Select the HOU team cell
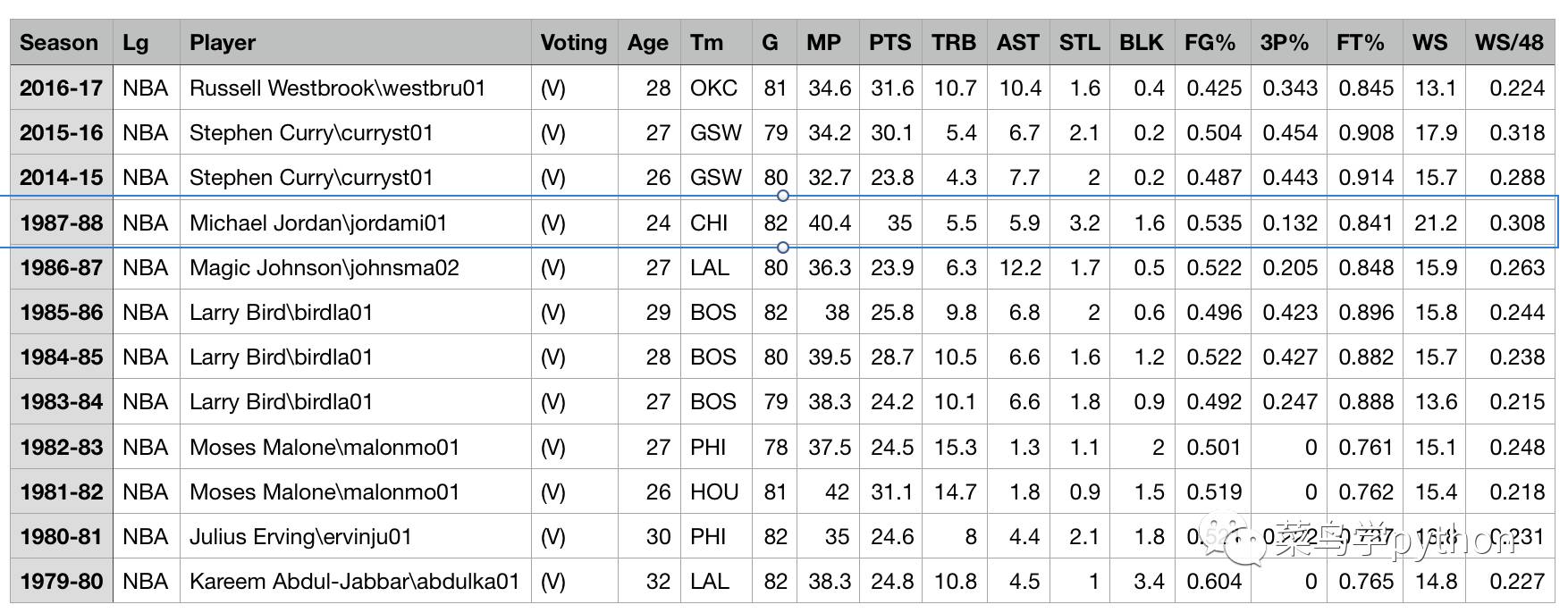Viewport: 1568px width, 613px height. point(714,491)
